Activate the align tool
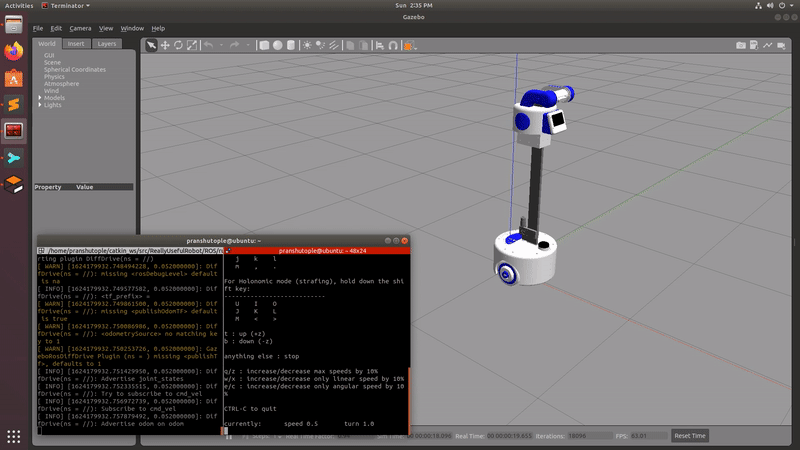Image resolution: width=800 pixels, height=450 pixels. coord(380,45)
